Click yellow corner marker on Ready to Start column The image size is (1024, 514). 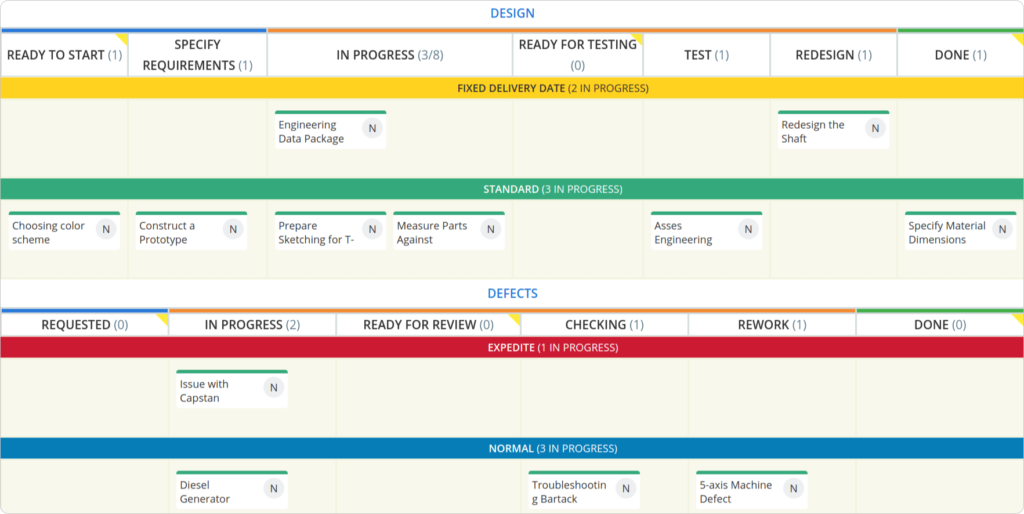point(122,38)
